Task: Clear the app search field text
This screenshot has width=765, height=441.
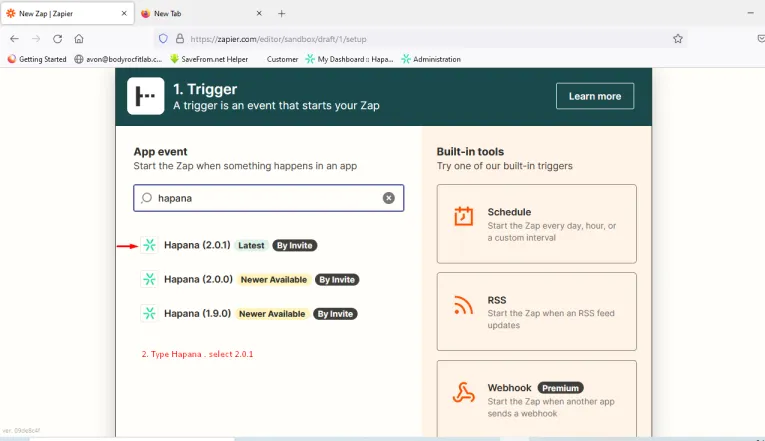Action: (x=389, y=198)
